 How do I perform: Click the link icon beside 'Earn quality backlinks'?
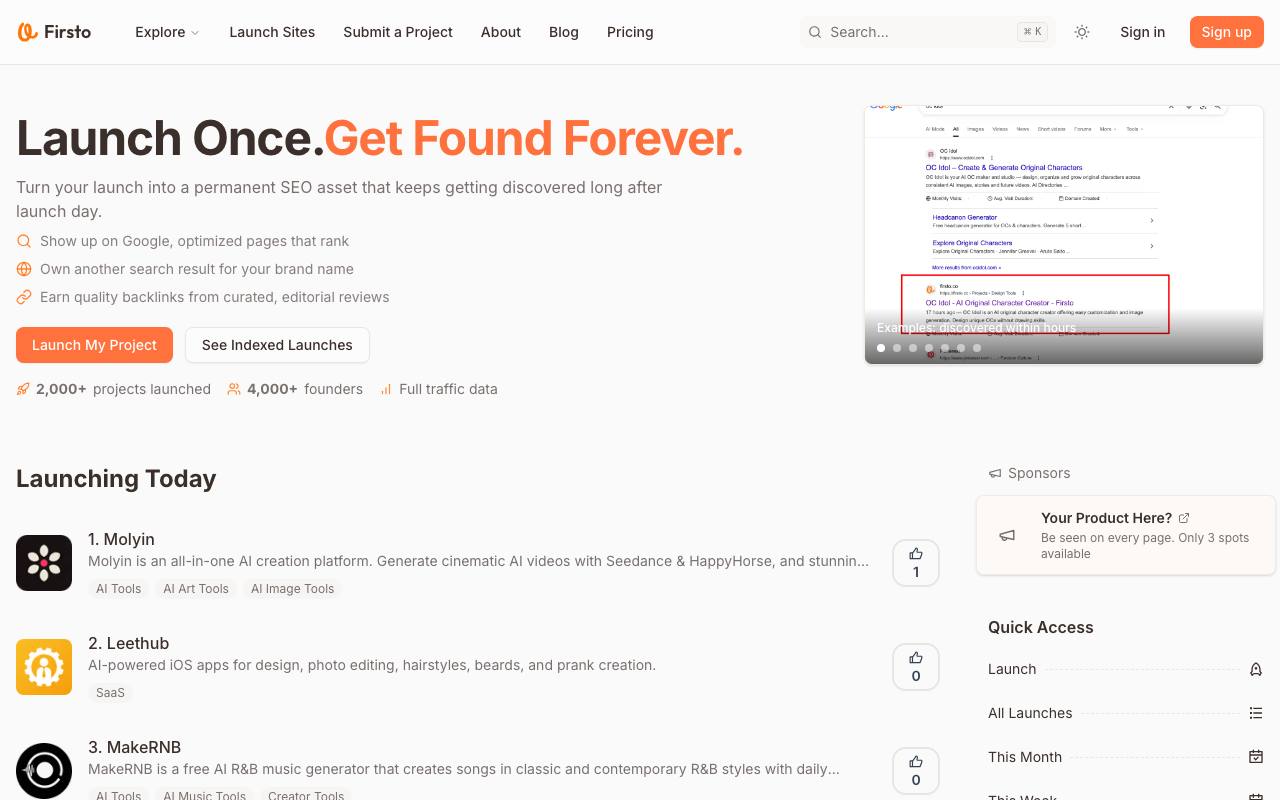tap(24, 297)
